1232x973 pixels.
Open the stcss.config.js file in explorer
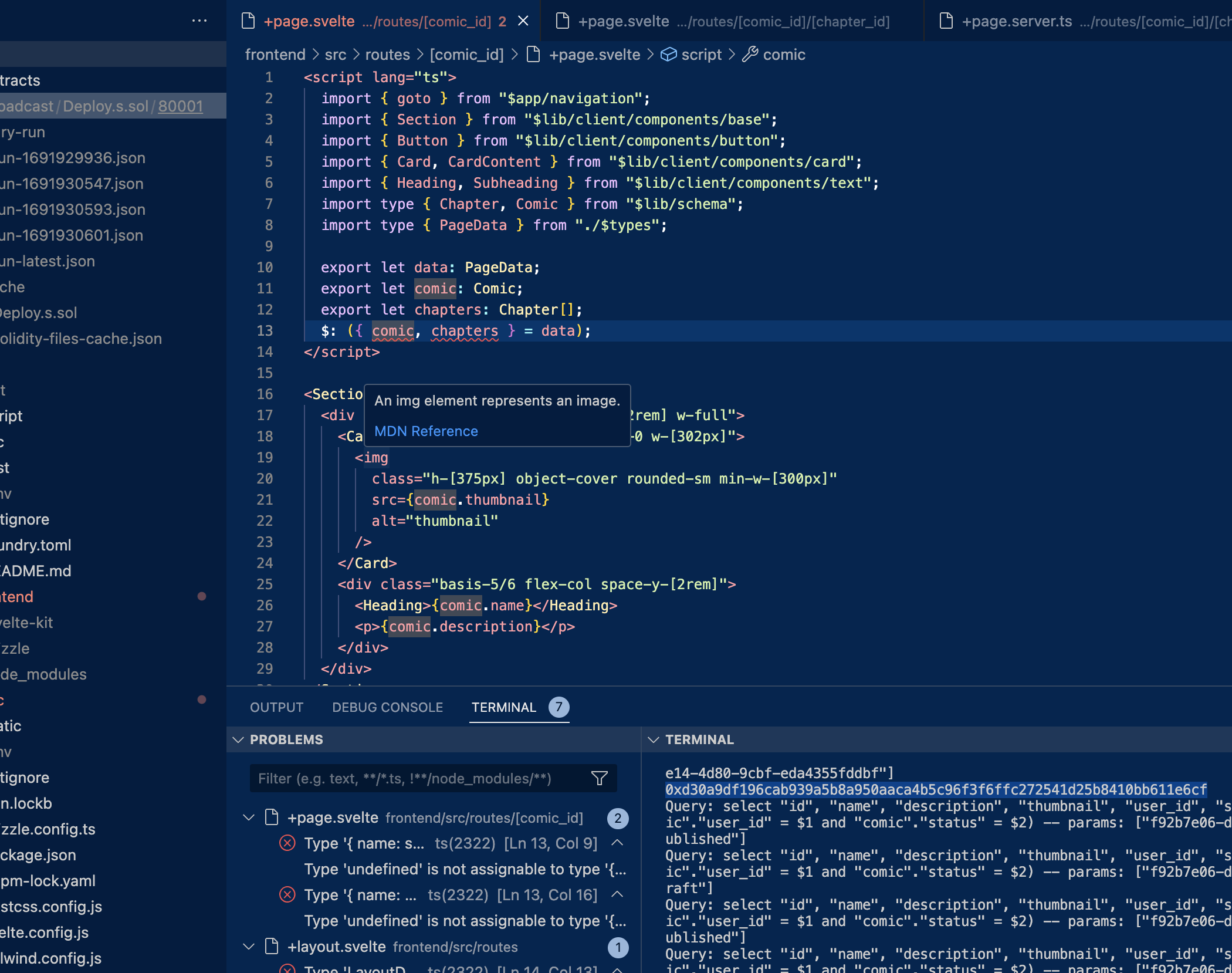[51, 907]
